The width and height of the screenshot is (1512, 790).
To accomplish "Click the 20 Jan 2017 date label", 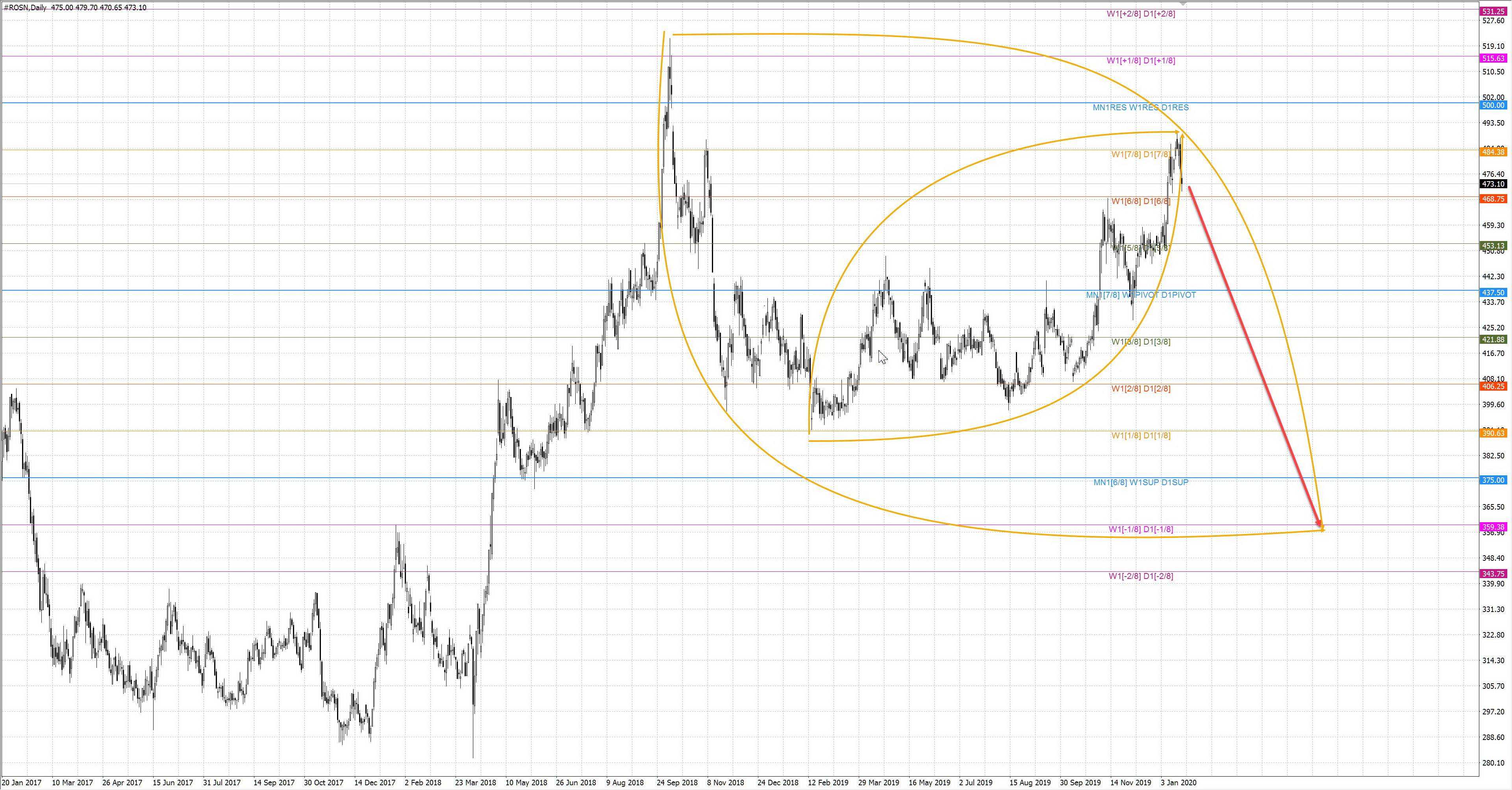I will [21, 783].
